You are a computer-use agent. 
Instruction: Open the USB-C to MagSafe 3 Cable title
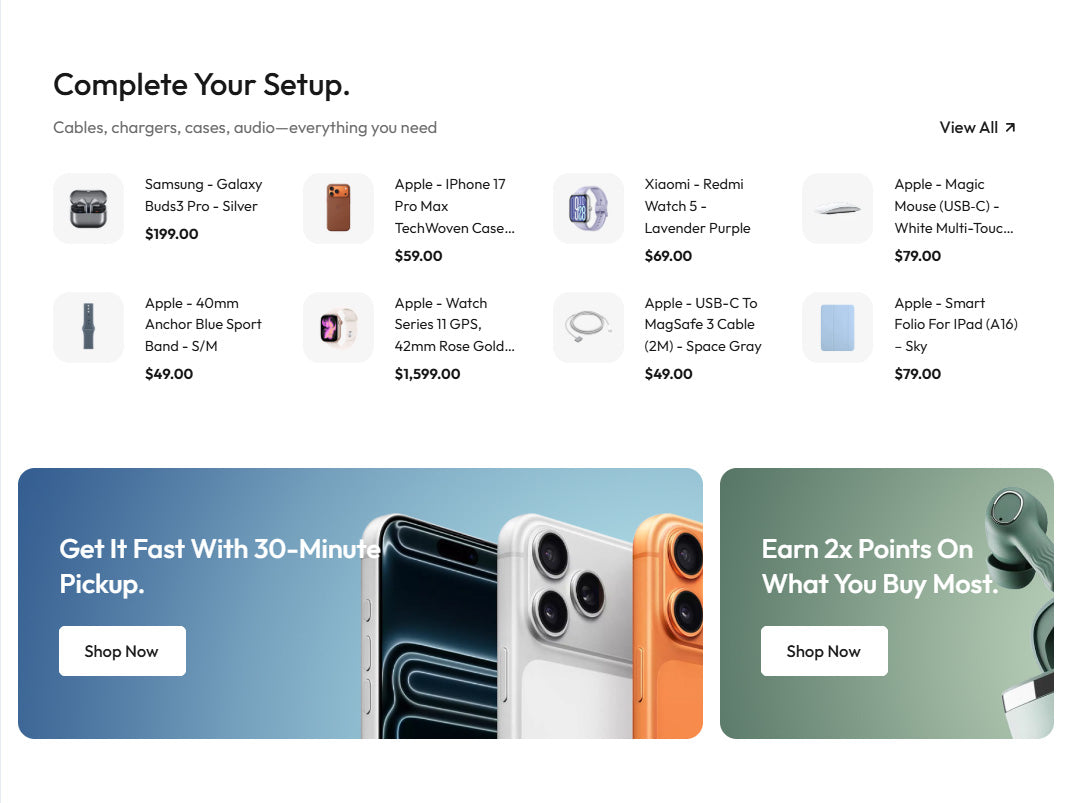(703, 324)
